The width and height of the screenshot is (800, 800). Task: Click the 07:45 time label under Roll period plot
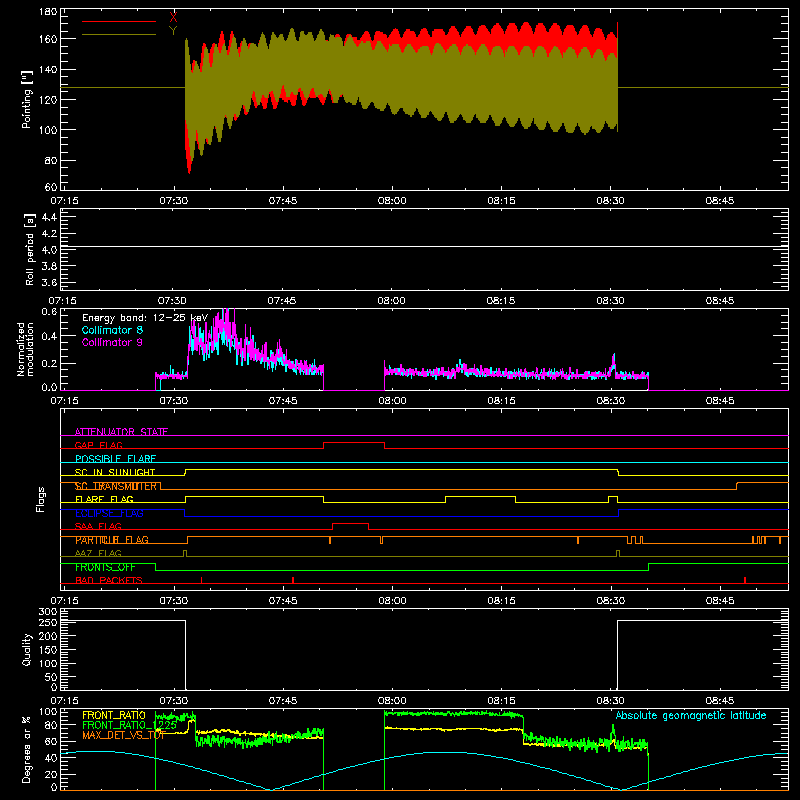[282, 301]
